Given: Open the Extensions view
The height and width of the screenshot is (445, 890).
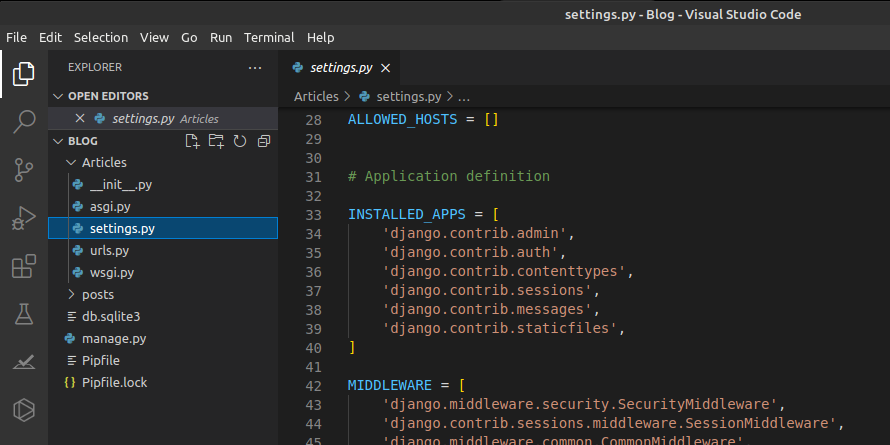Looking at the screenshot, I should point(24,266).
